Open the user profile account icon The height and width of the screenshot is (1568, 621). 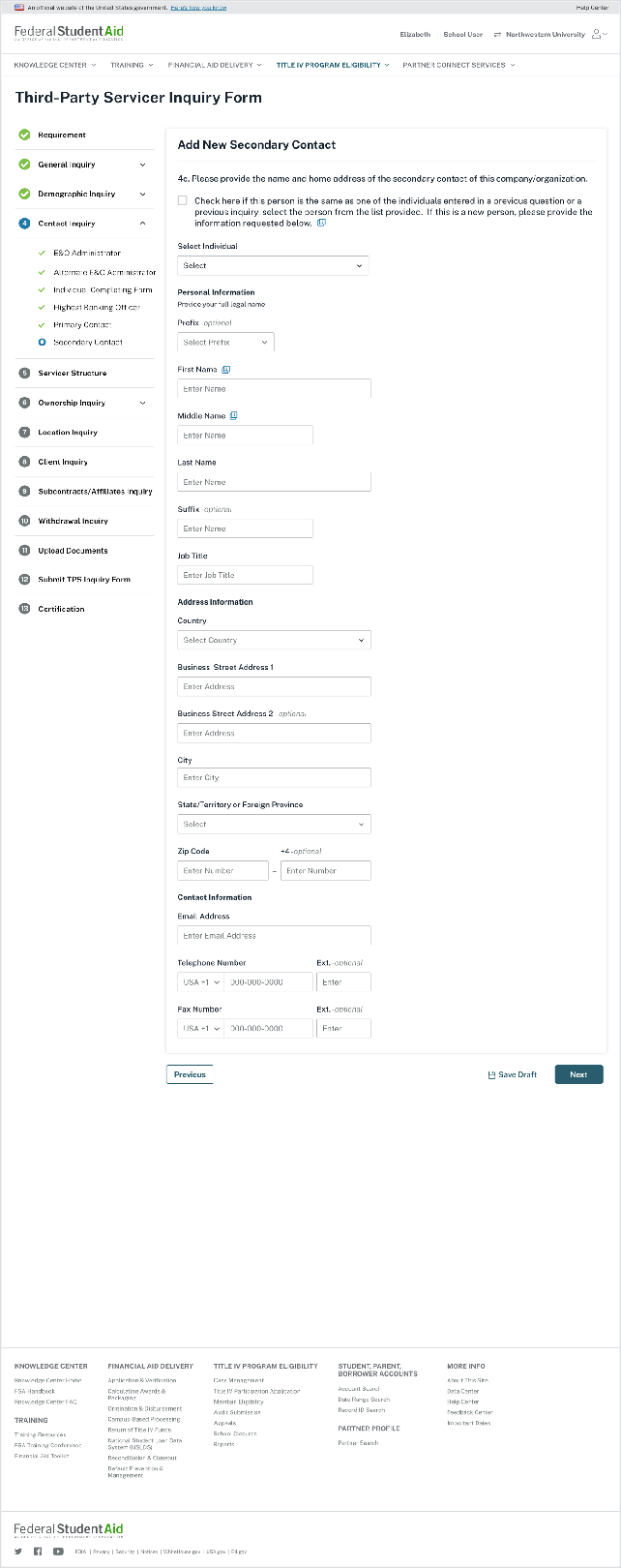coord(597,34)
